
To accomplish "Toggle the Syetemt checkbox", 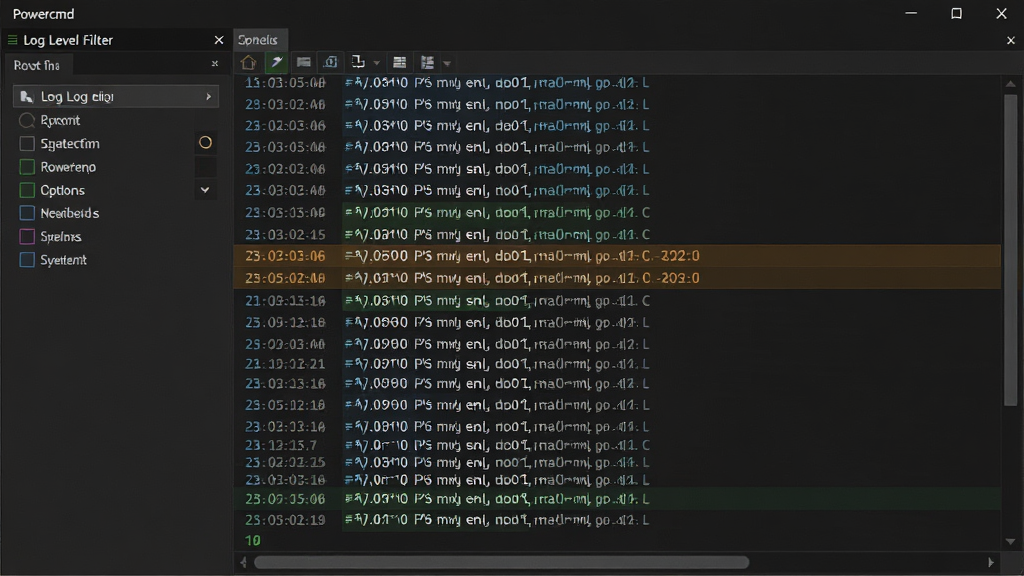I will coord(27,259).
